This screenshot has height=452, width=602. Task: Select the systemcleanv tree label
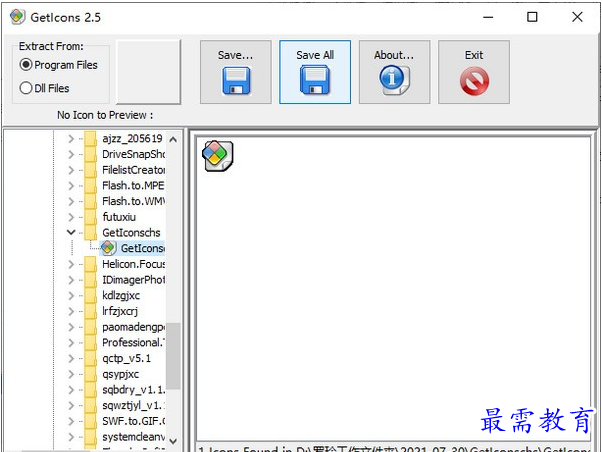(x=134, y=437)
